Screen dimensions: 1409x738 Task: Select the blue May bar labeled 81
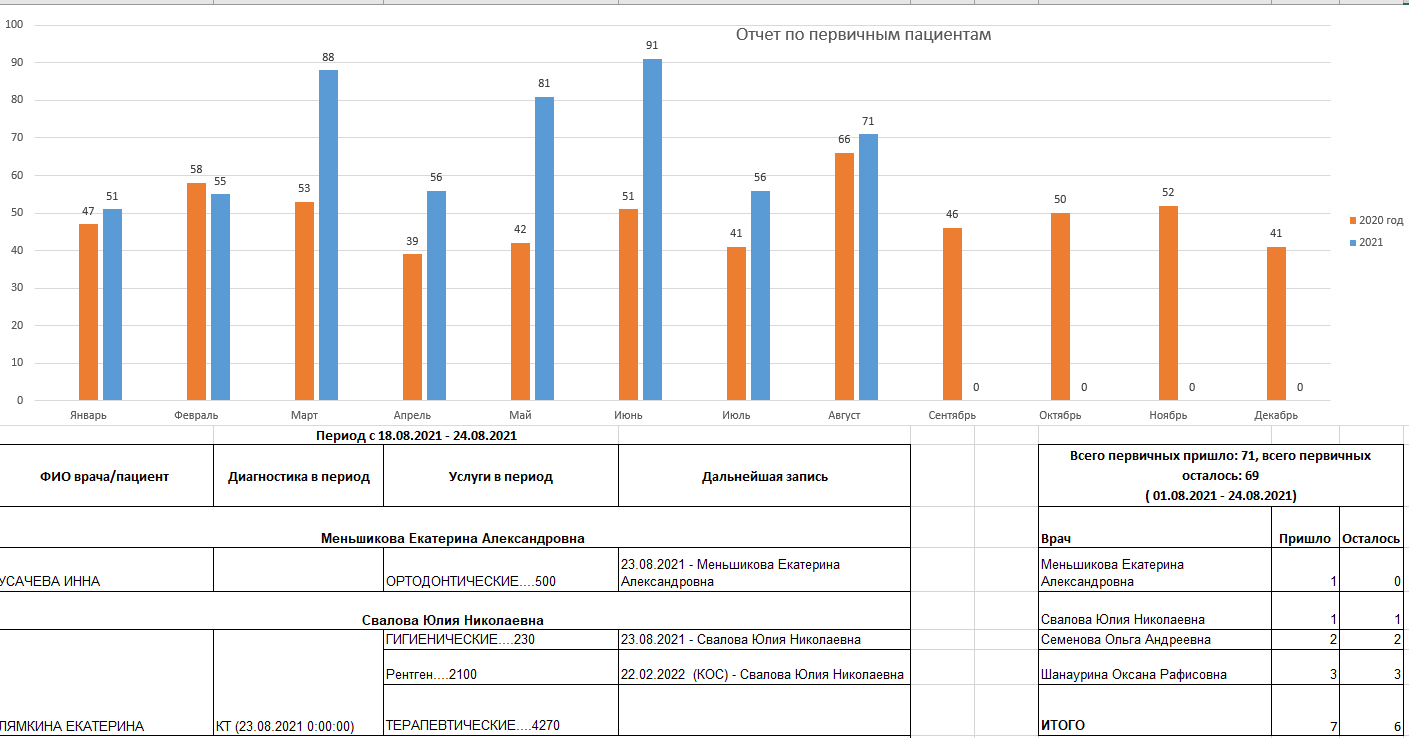click(x=544, y=248)
